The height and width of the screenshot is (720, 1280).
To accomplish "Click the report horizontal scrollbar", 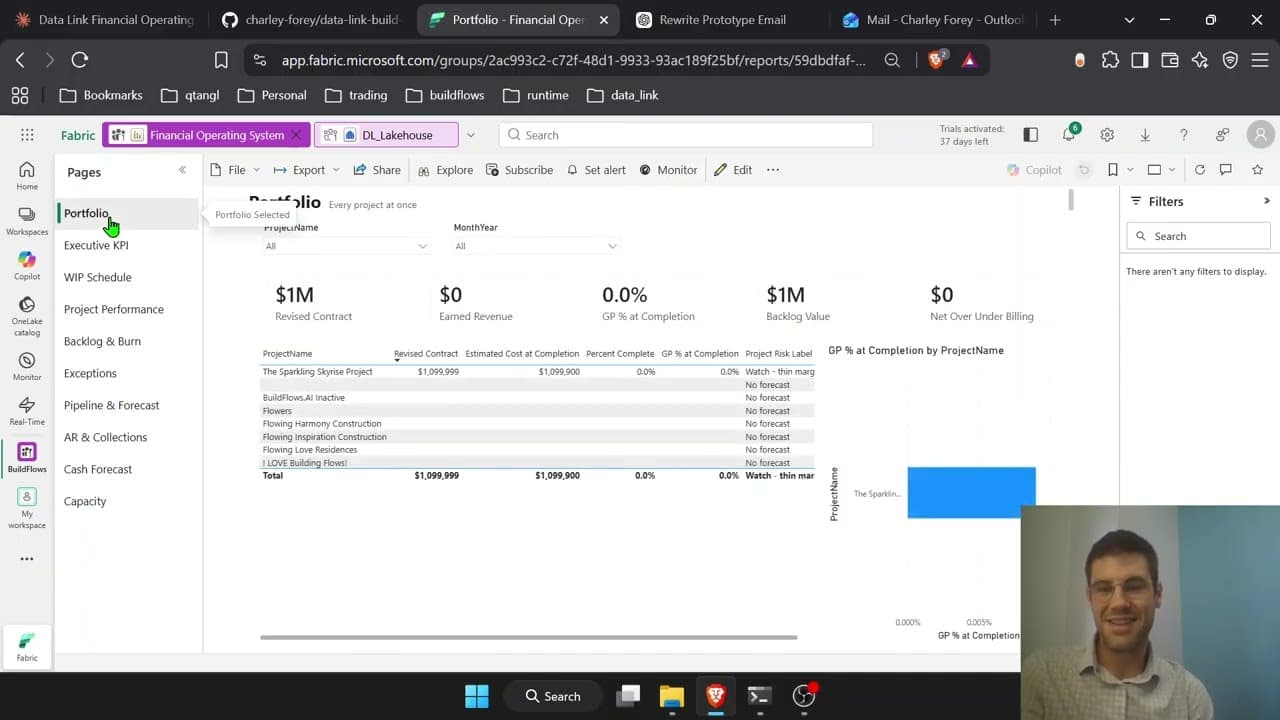I will point(528,637).
